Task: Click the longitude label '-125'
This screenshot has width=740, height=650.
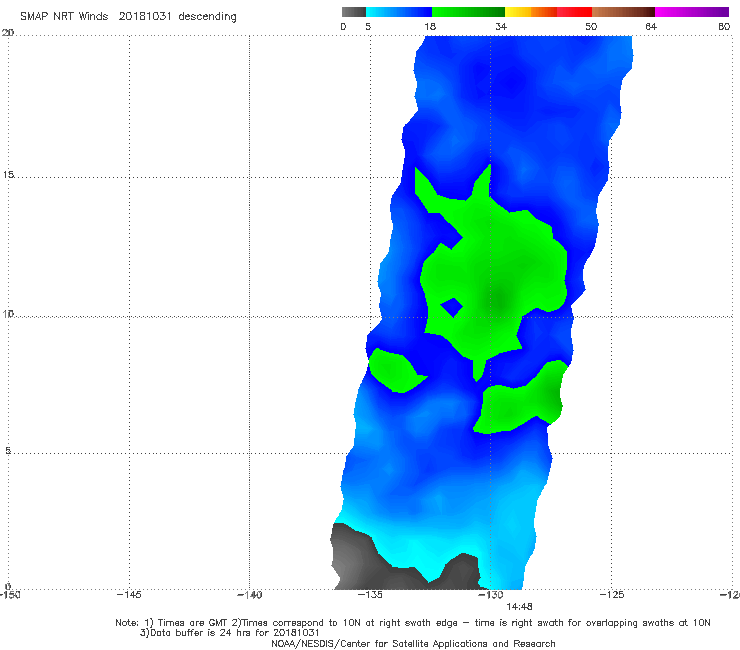Action: tap(612, 595)
